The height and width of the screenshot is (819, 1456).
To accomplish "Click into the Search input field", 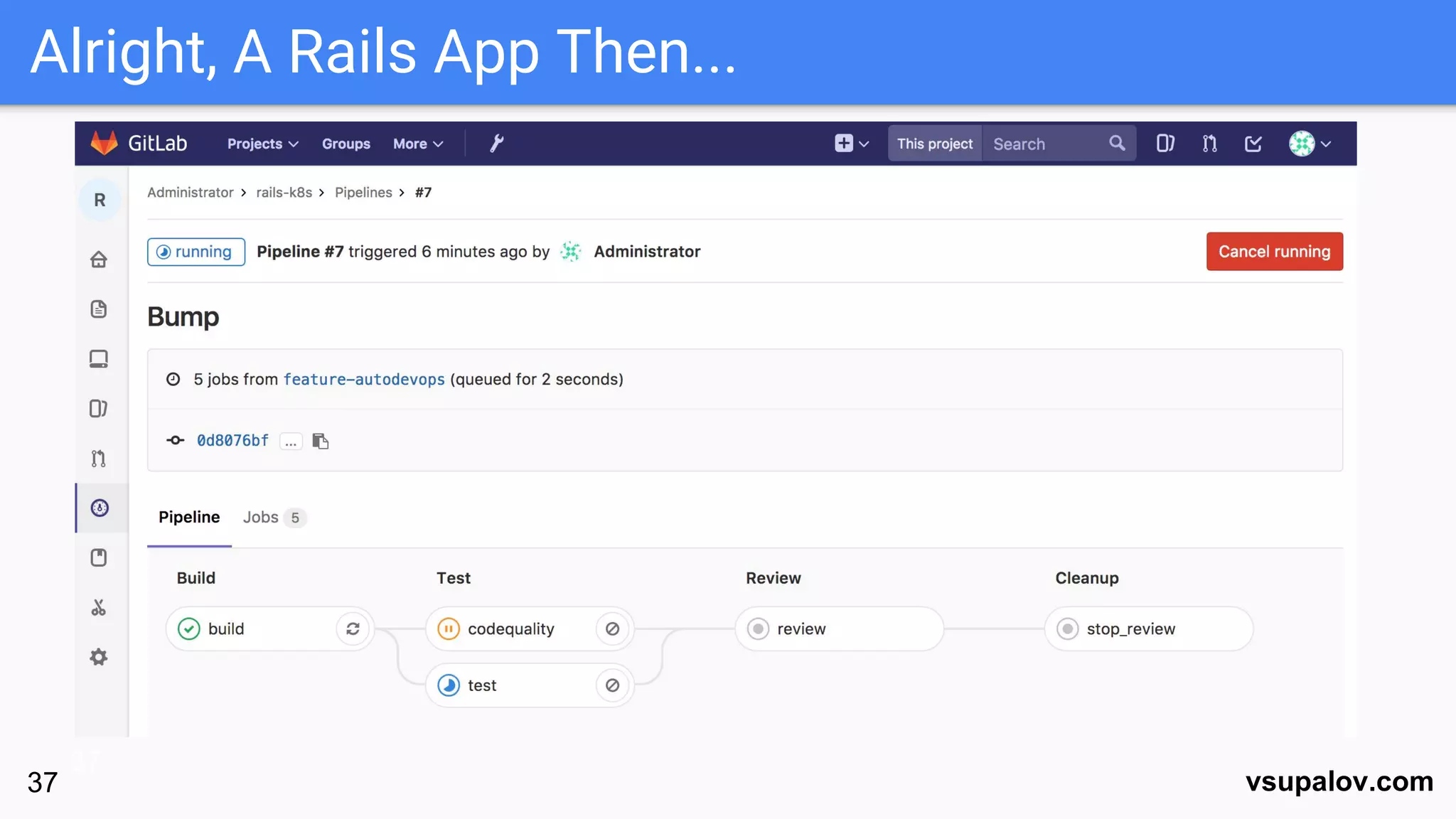I will tap(1045, 144).
